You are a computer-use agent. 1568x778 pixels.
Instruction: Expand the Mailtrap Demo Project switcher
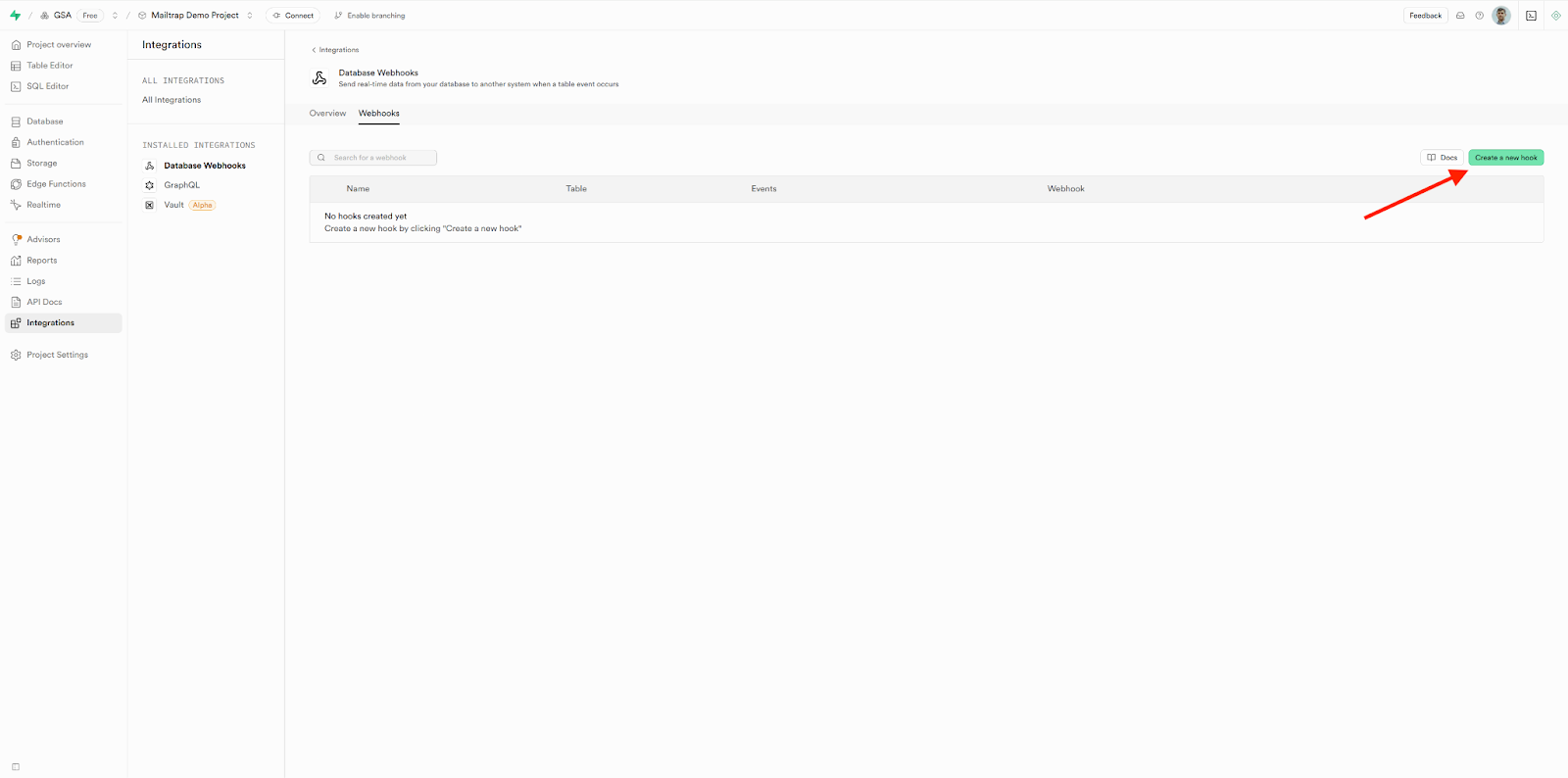click(x=250, y=16)
